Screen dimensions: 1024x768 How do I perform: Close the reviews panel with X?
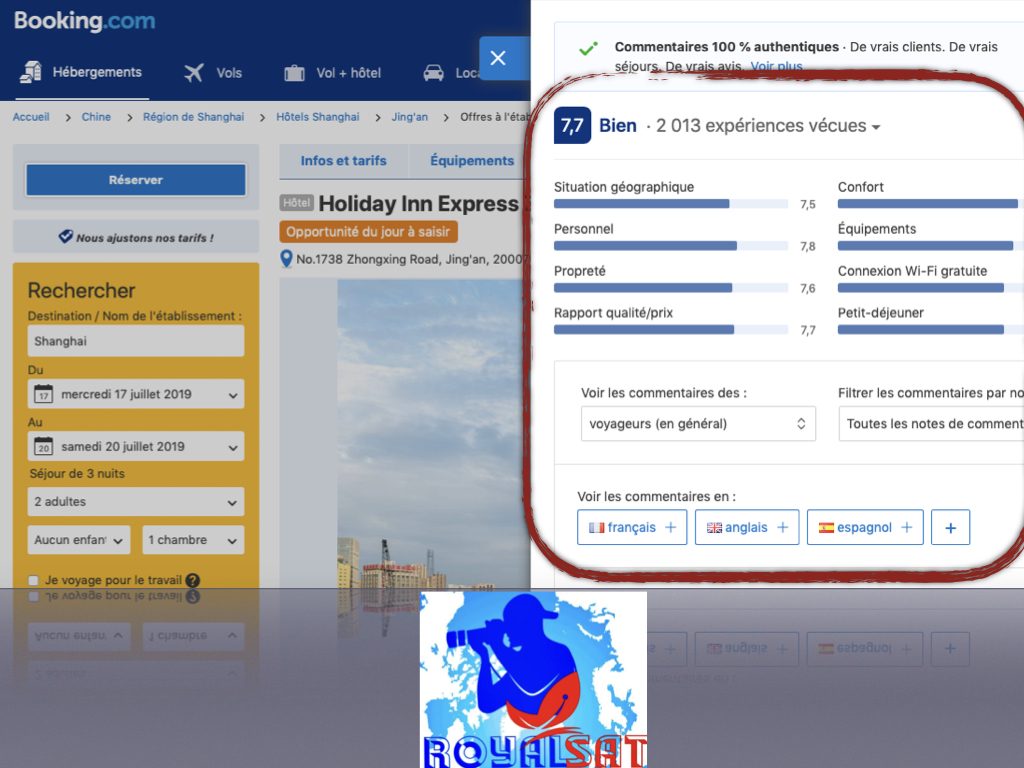pyautogui.click(x=498, y=58)
